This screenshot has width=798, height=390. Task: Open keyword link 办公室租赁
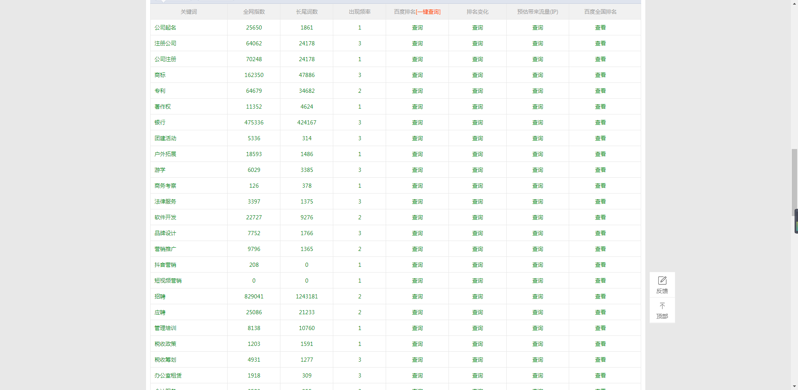tap(168, 375)
